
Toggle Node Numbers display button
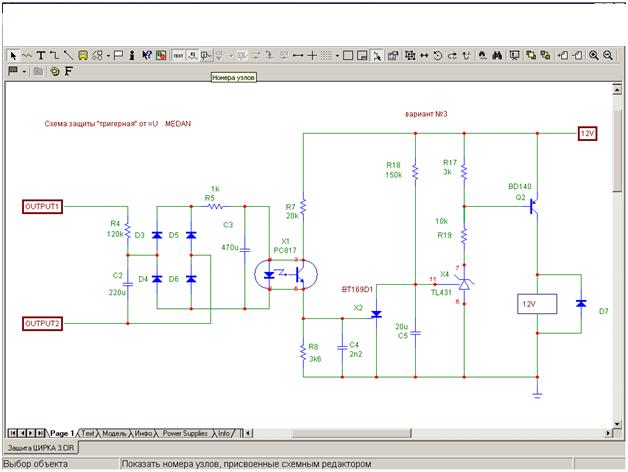pos(206,56)
